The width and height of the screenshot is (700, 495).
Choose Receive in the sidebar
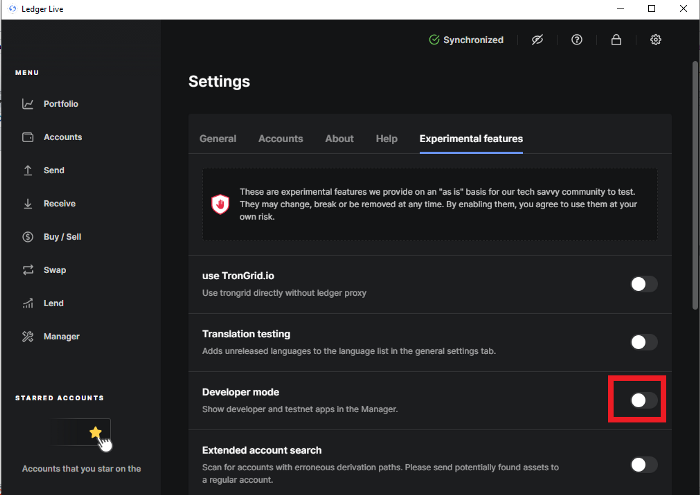[x=59, y=204]
